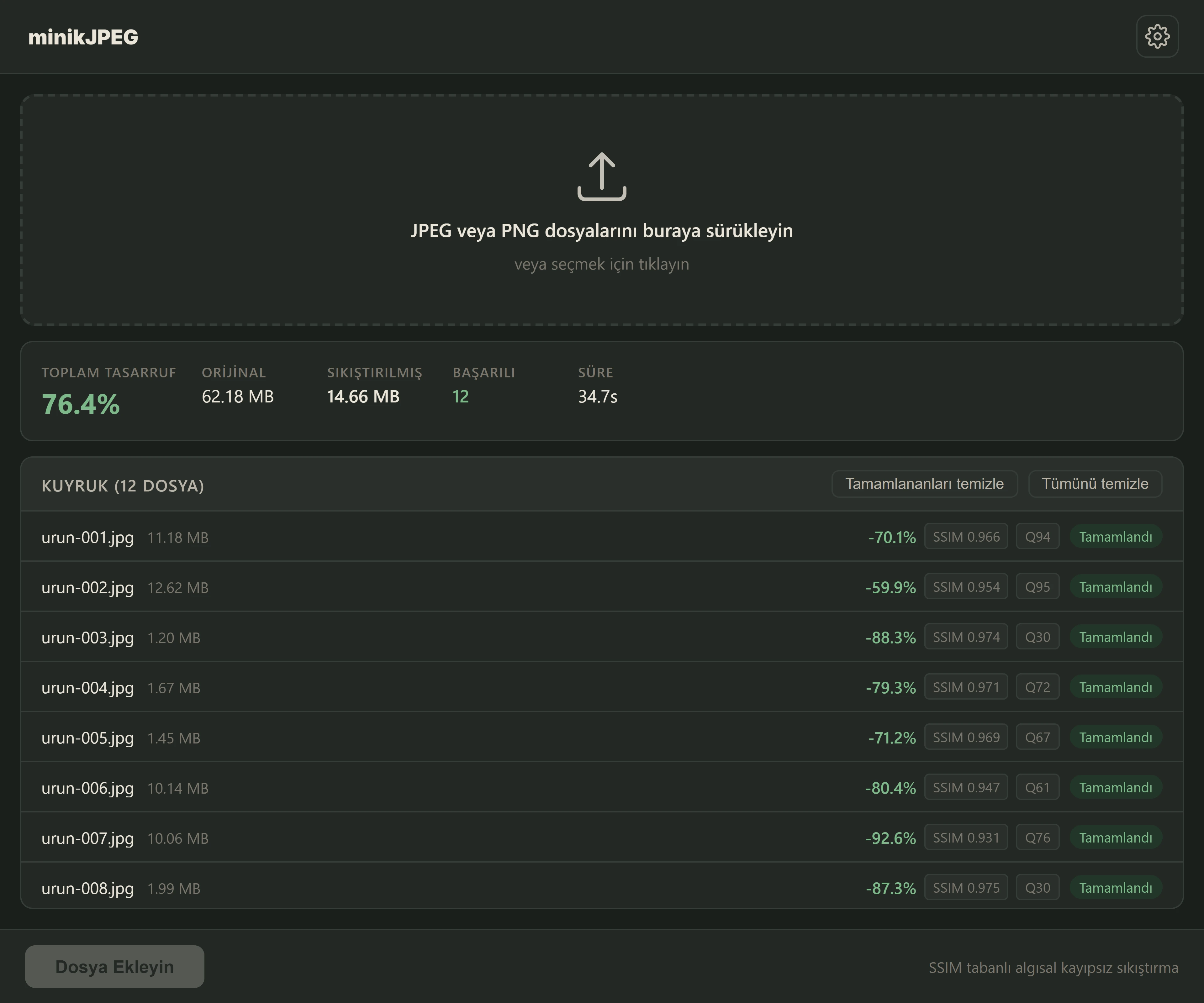Screen dimensions: 1204x1003
Task: Click Tamamlandı status for urun-002.jpg
Action: (x=1116, y=587)
